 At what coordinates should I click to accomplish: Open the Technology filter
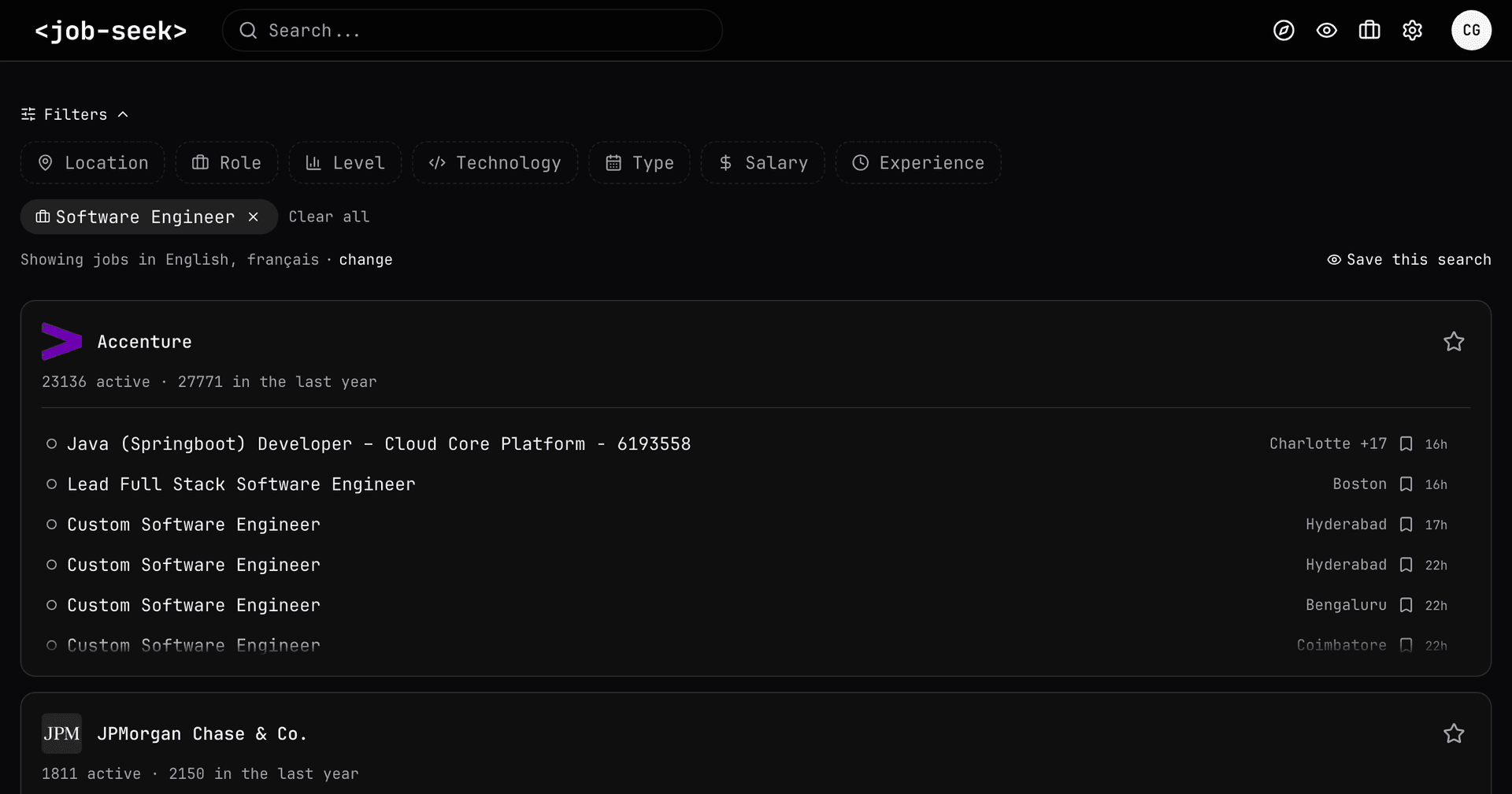click(x=495, y=163)
